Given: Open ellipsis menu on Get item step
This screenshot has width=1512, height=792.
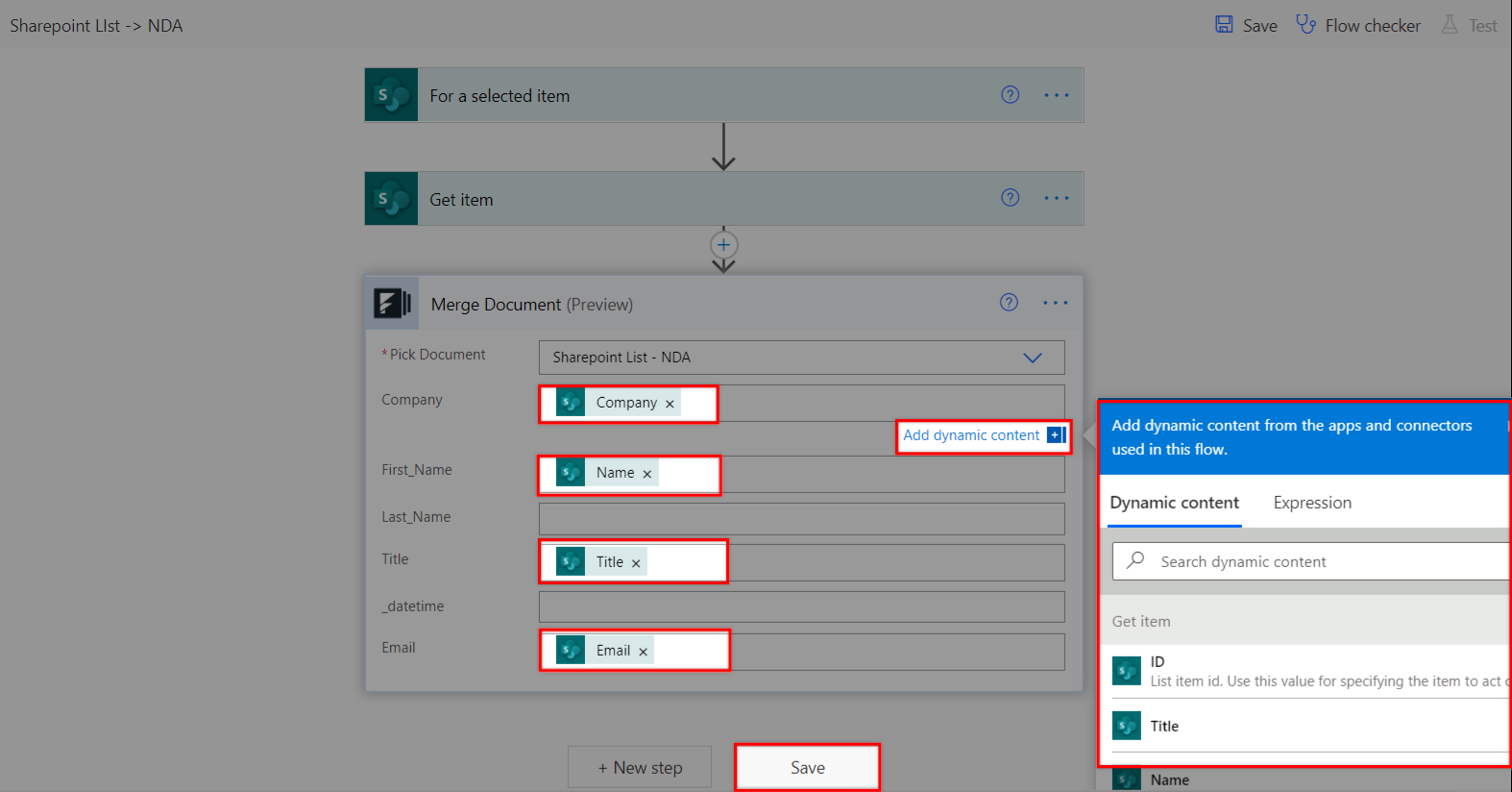Looking at the screenshot, I should tap(1056, 198).
